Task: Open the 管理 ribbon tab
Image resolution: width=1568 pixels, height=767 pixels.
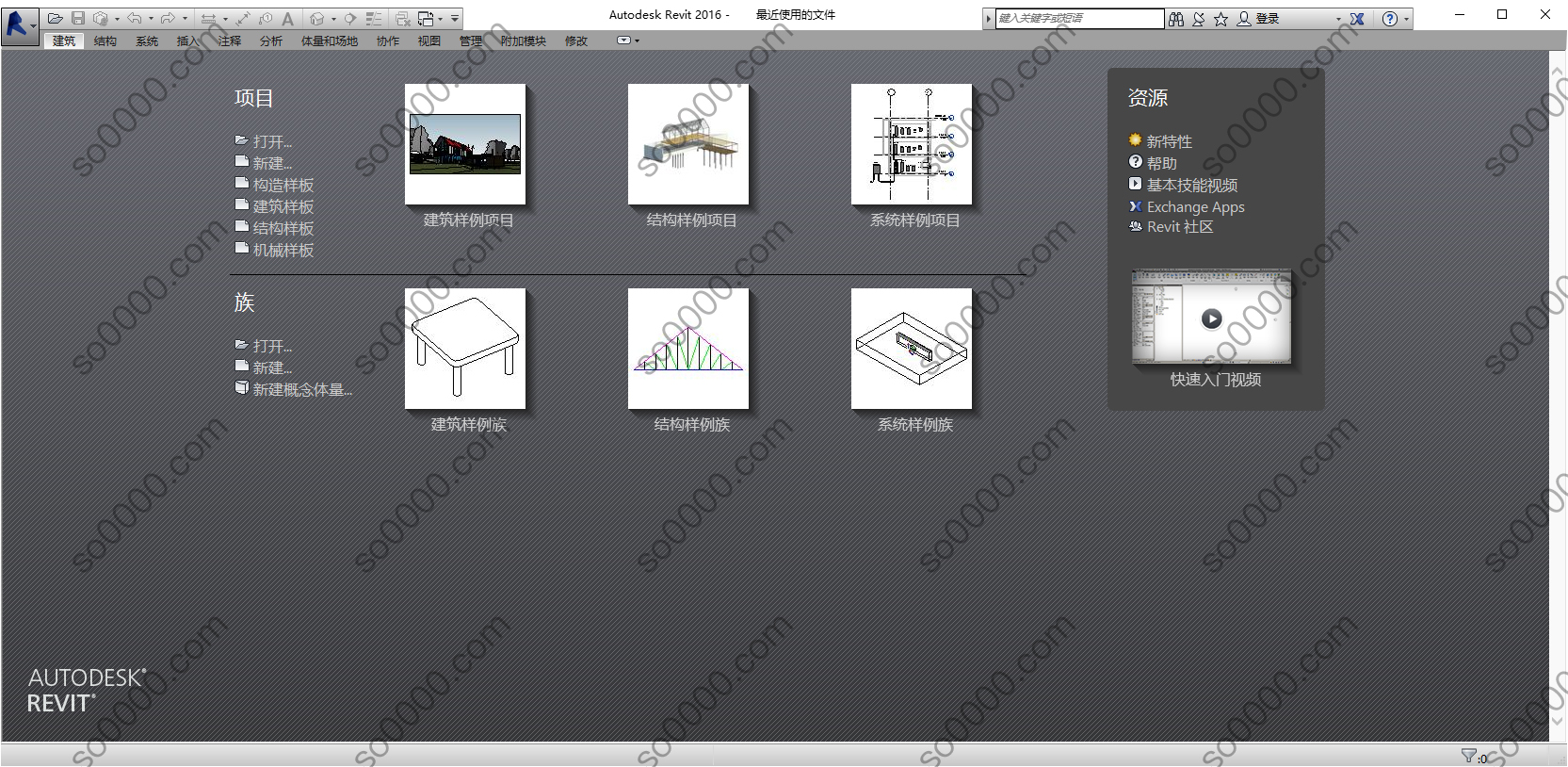Action: point(471,41)
